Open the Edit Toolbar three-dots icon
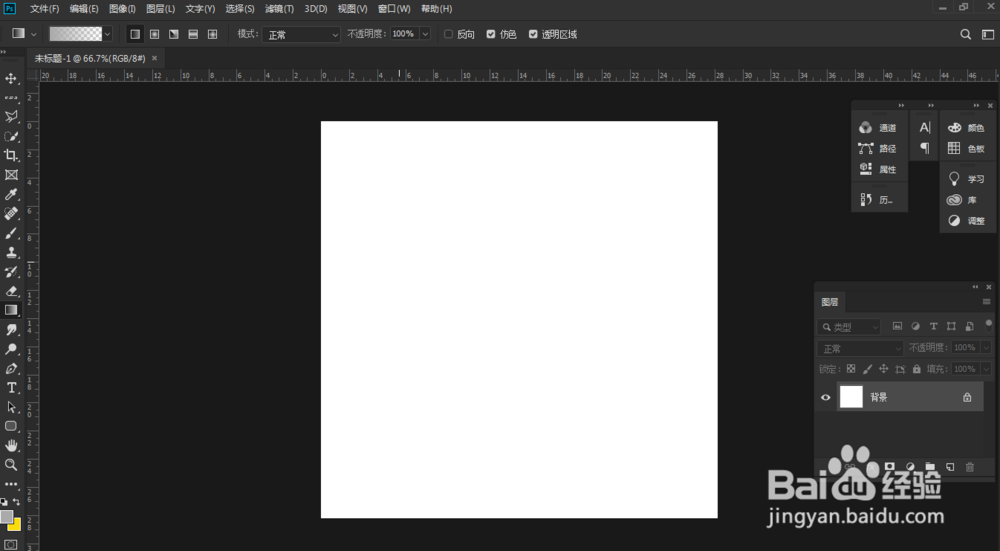Image resolution: width=1000 pixels, height=551 pixels. pyautogui.click(x=11, y=485)
